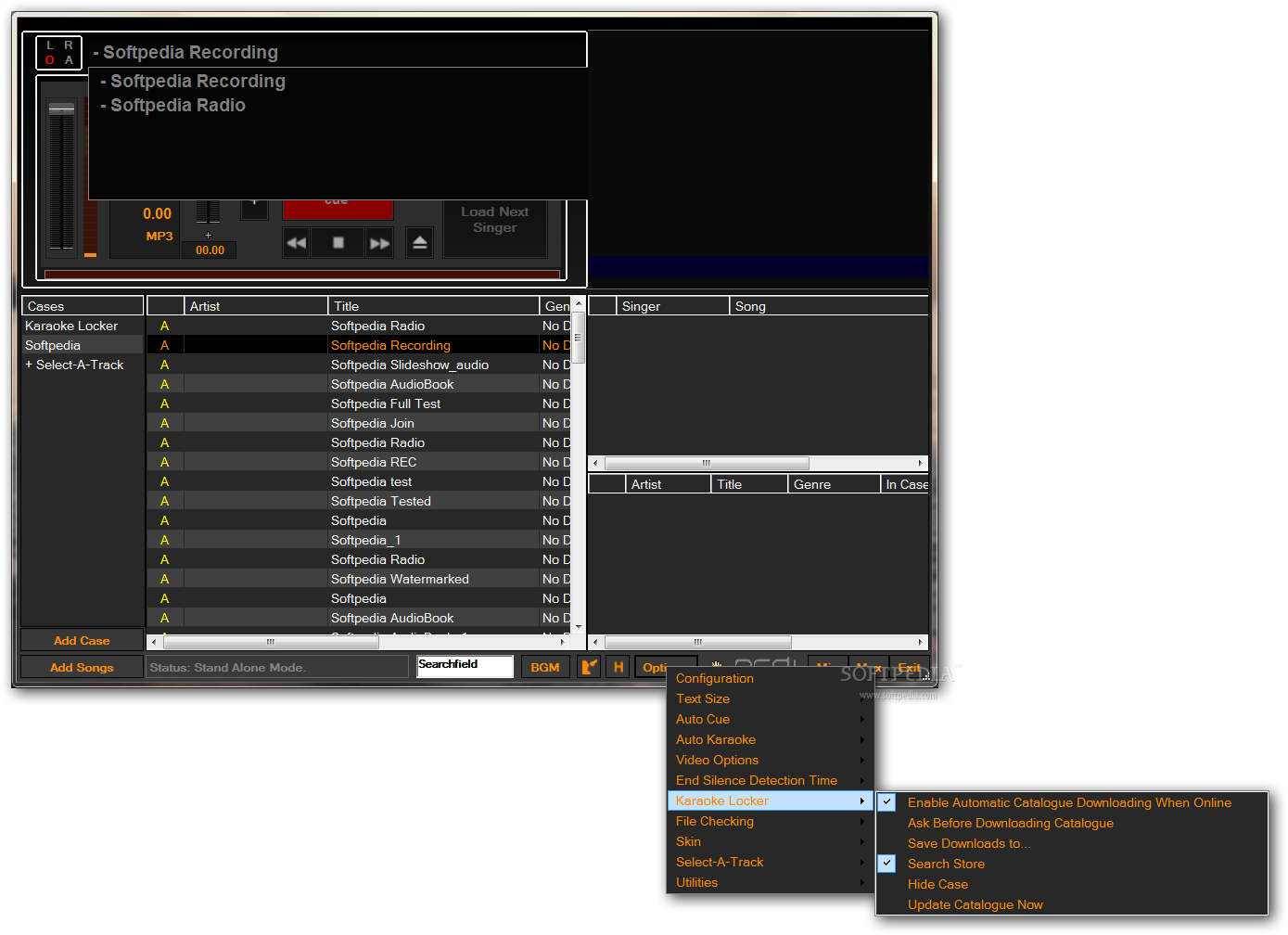Select the Softpedia Watermarked song
Screen dimensions: 1288x935
tap(359, 579)
